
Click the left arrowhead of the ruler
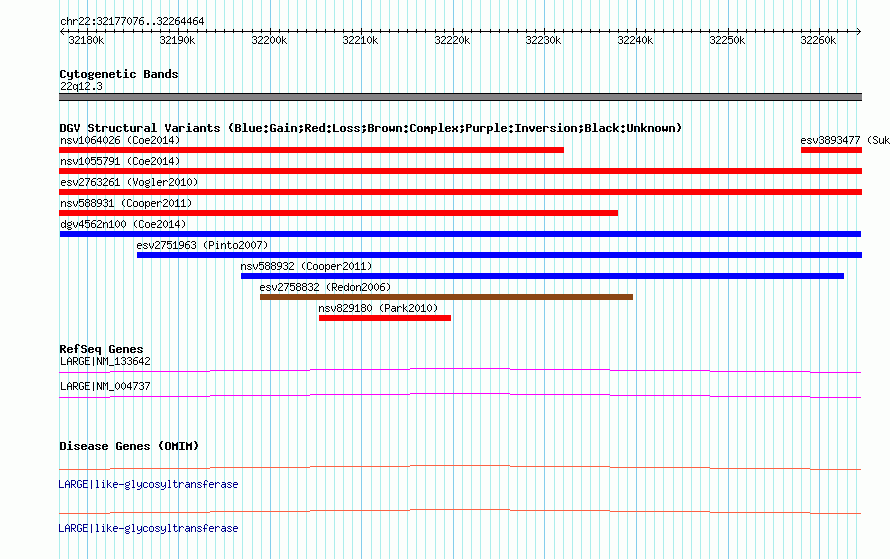(62, 32)
